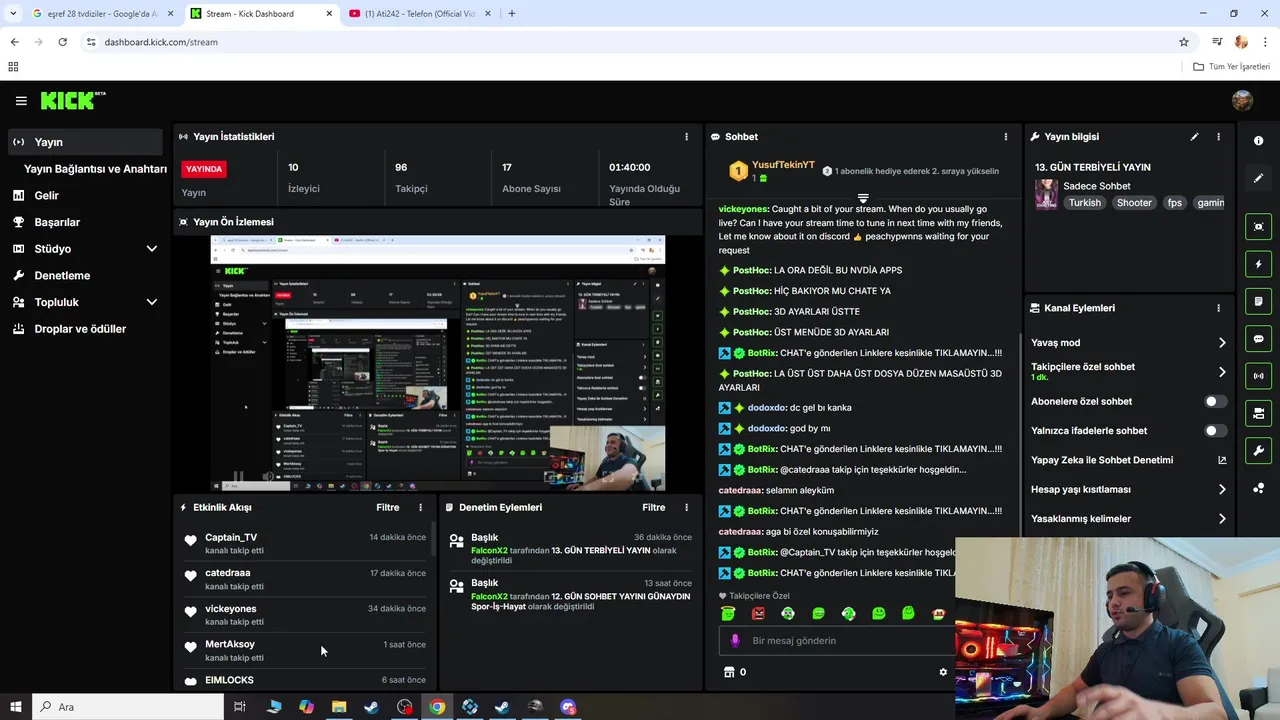Click the Sadece Sohbet category thumbnail
The height and width of the screenshot is (720, 1280).
point(1046,194)
